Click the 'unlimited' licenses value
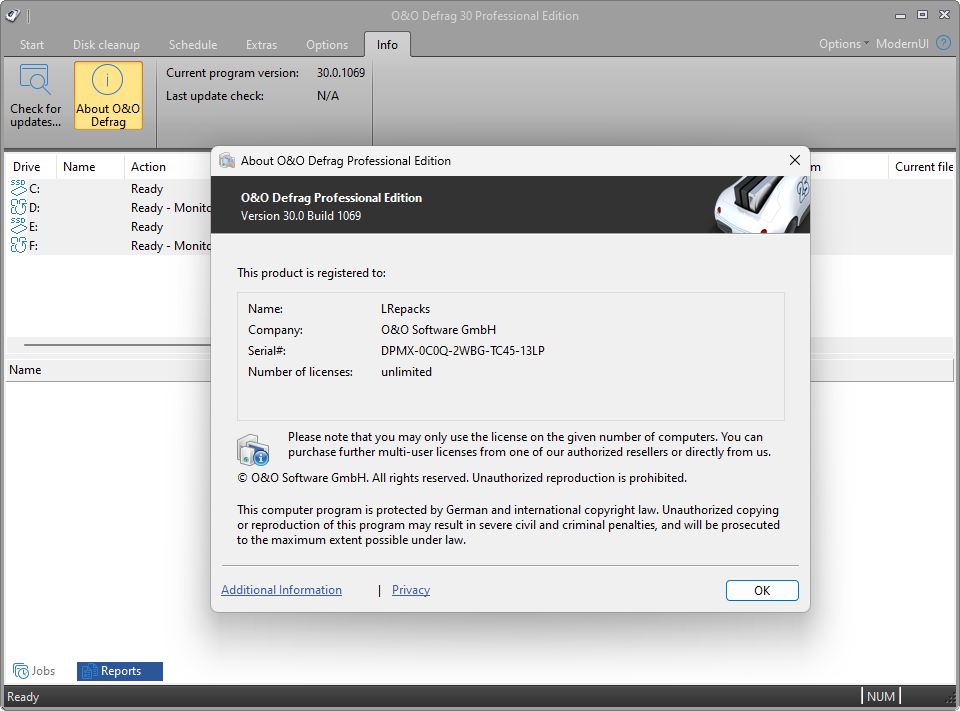The image size is (960, 711). click(x=407, y=372)
